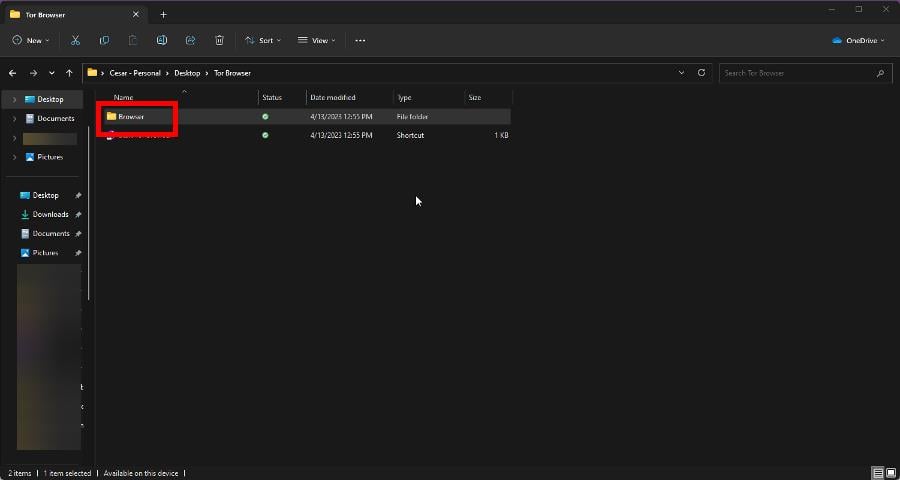The width and height of the screenshot is (900, 480).
Task: Click the Share icon in toolbar
Action: pos(191,40)
